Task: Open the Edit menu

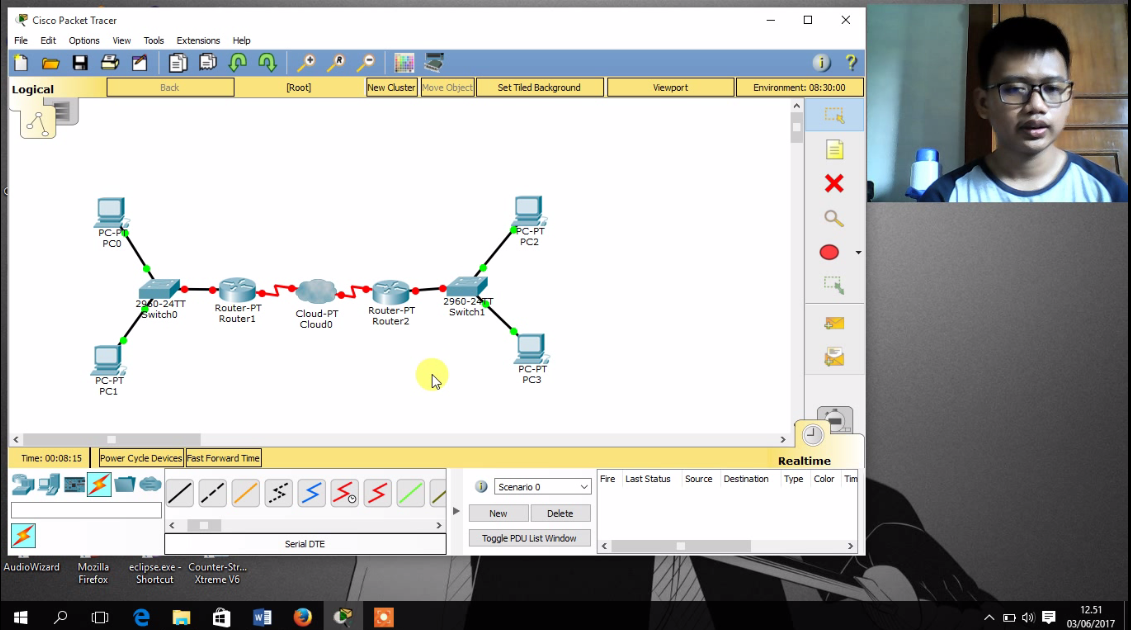Action: click(48, 40)
